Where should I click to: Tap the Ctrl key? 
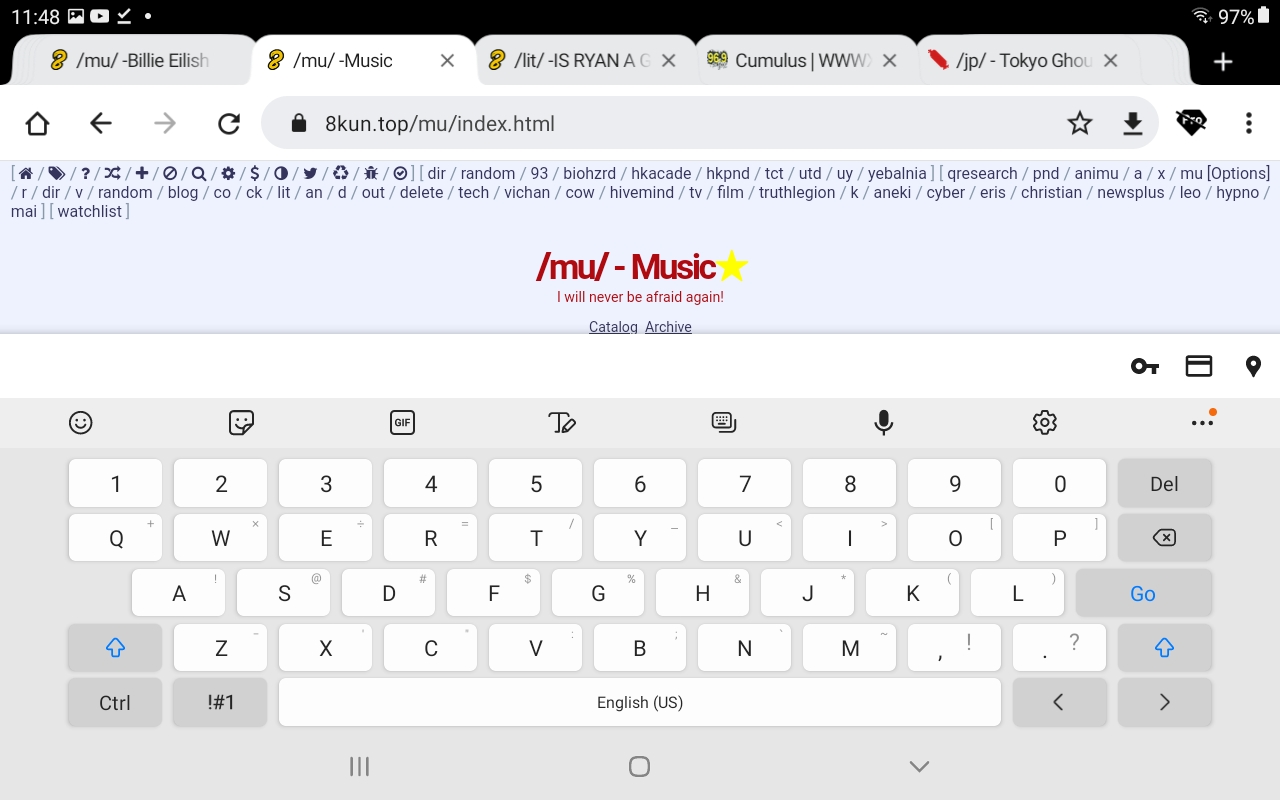click(x=115, y=702)
